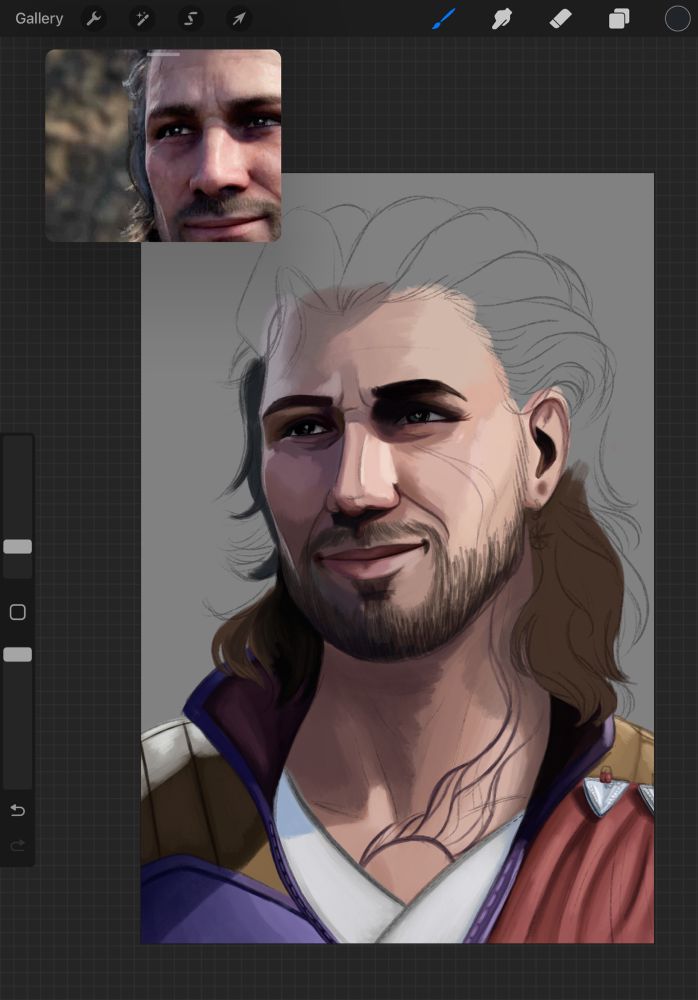Image resolution: width=698 pixels, height=1000 pixels.
Task: Select the Brush tool
Action: point(443,18)
